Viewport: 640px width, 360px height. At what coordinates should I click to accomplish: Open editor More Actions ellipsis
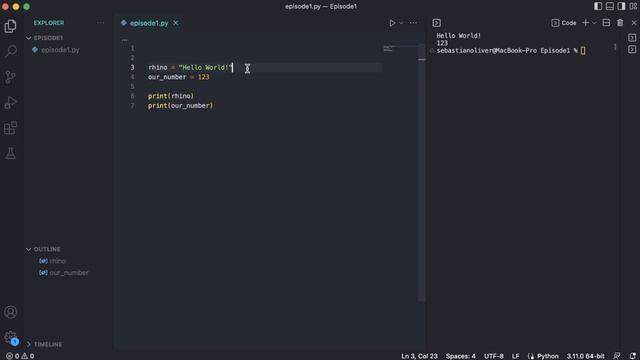(x=413, y=23)
